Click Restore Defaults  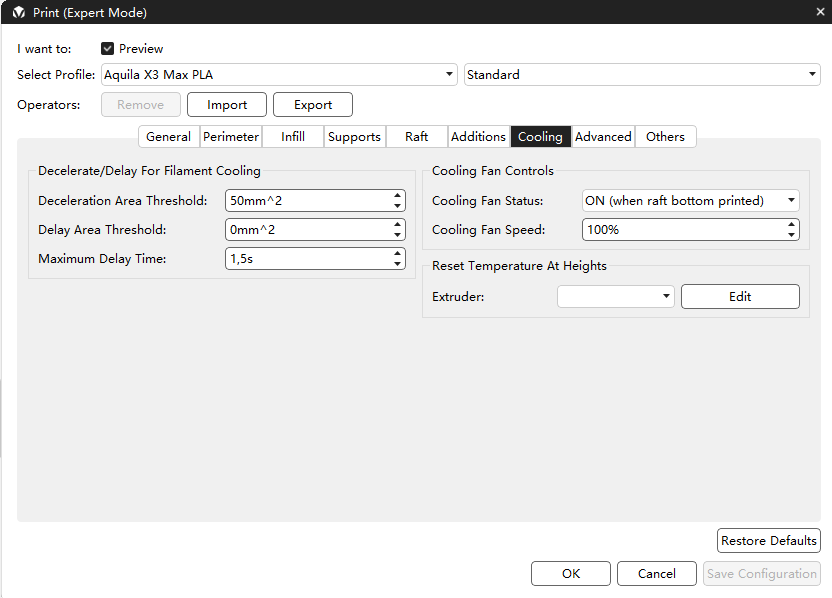(x=769, y=541)
